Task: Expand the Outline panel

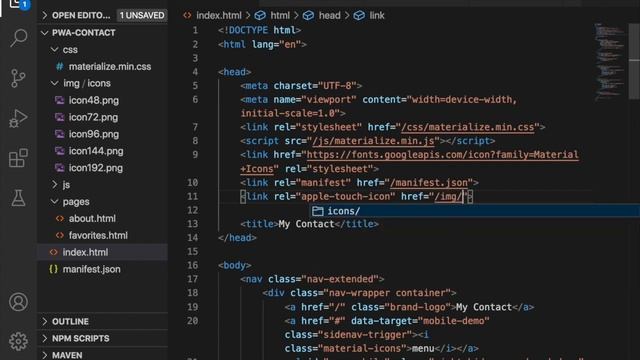Action: point(44,322)
